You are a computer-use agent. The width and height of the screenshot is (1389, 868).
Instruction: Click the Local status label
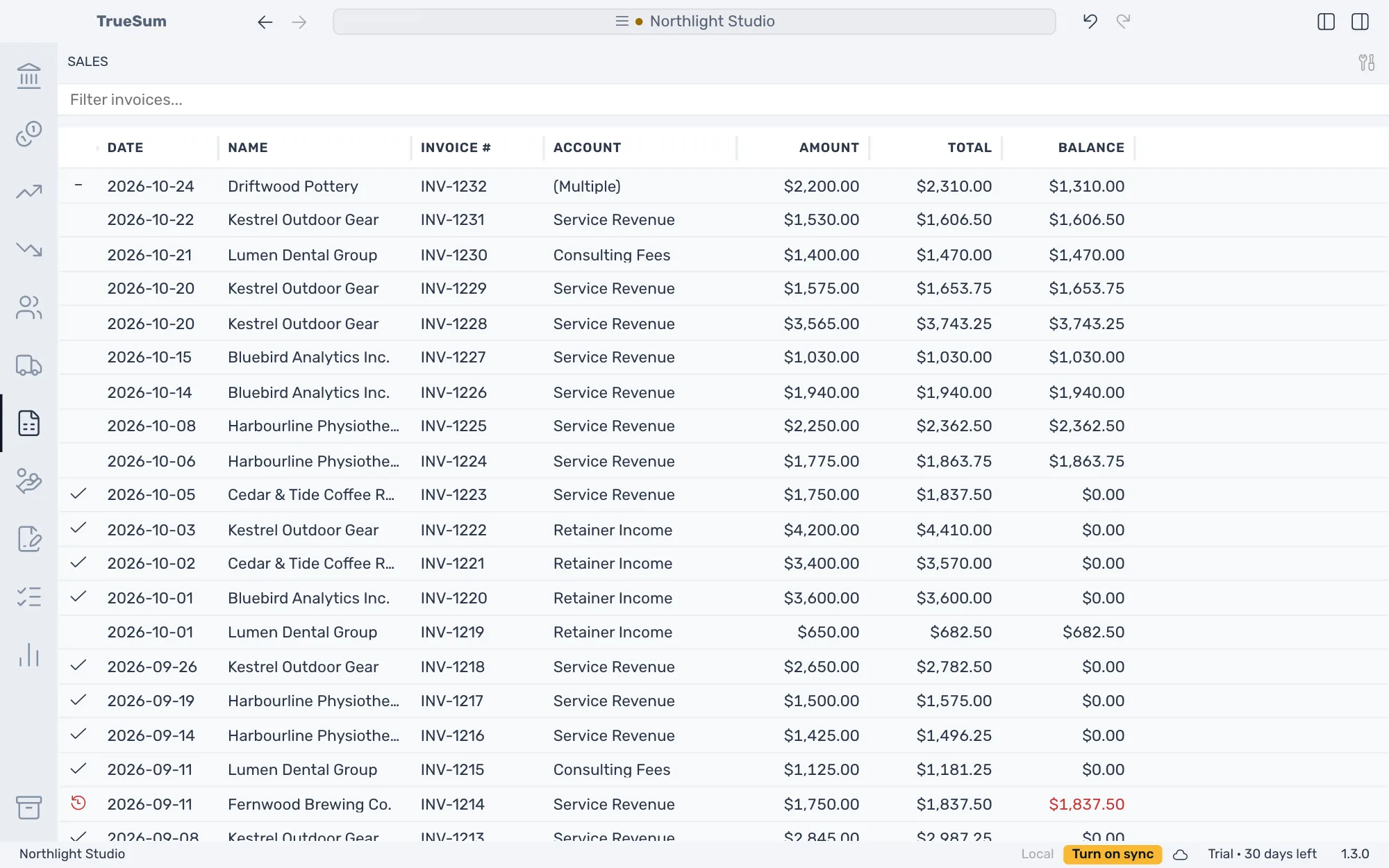(x=1037, y=854)
